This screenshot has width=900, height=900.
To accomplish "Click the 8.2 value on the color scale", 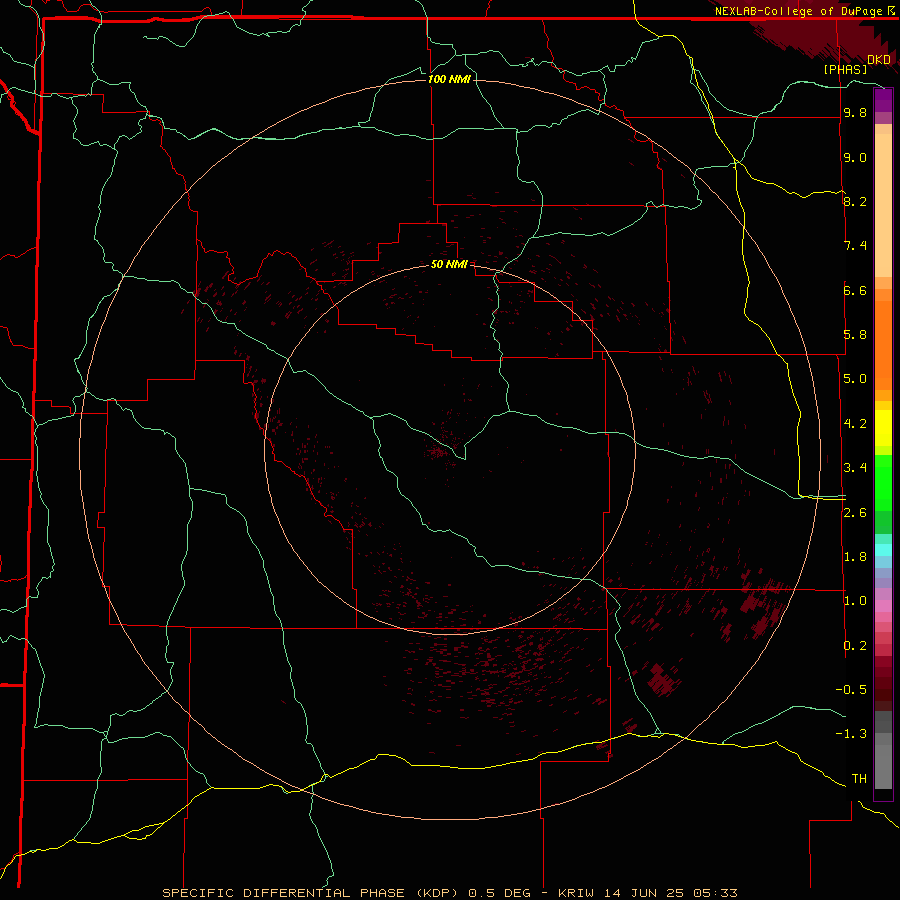I will tap(855, 201).
